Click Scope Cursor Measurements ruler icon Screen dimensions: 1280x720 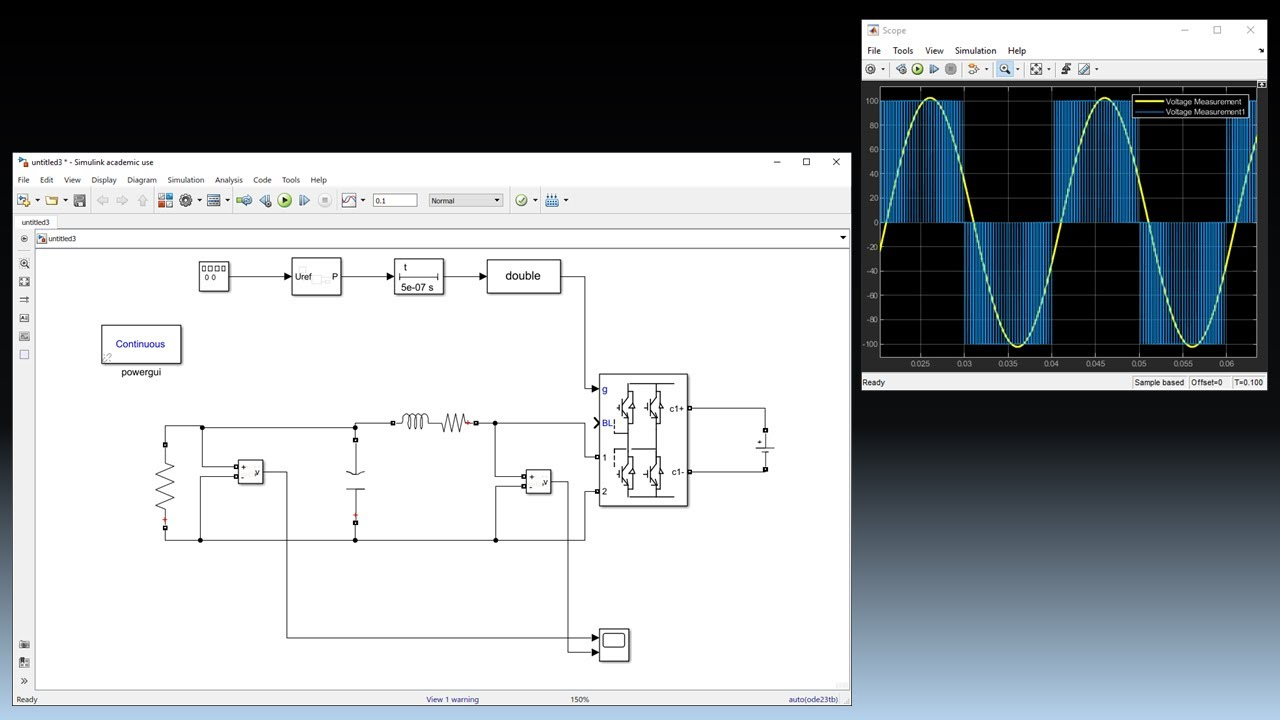click(1083, 69)
